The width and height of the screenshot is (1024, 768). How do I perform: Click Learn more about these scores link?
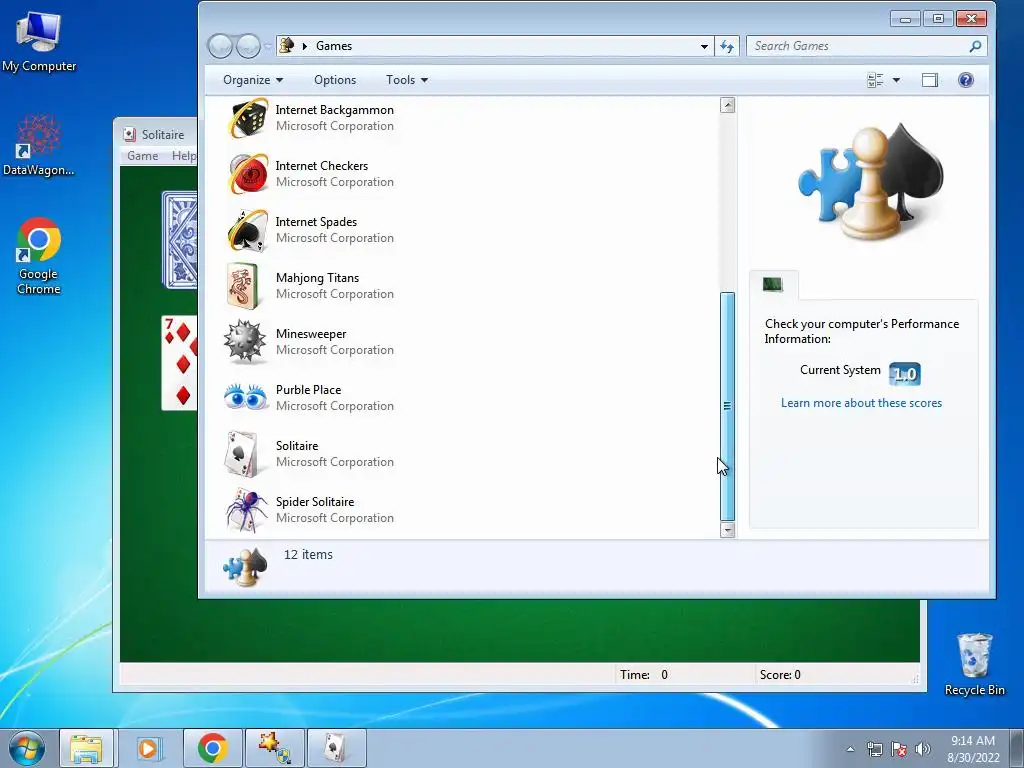click(861, 403)
